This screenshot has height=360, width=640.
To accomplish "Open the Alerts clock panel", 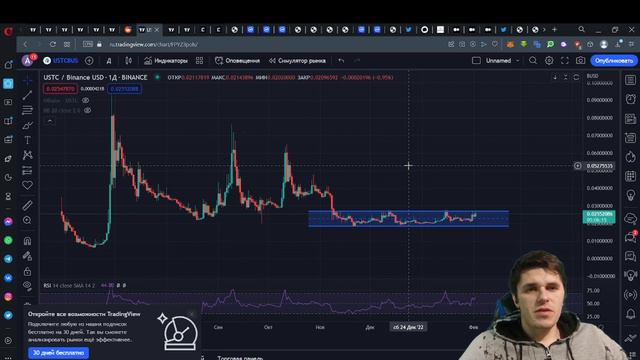I will 631,99.
